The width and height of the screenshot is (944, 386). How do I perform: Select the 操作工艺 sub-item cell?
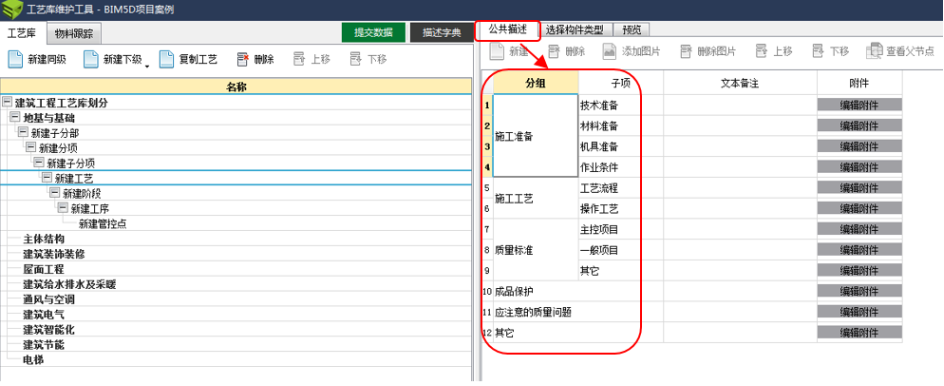621,209
